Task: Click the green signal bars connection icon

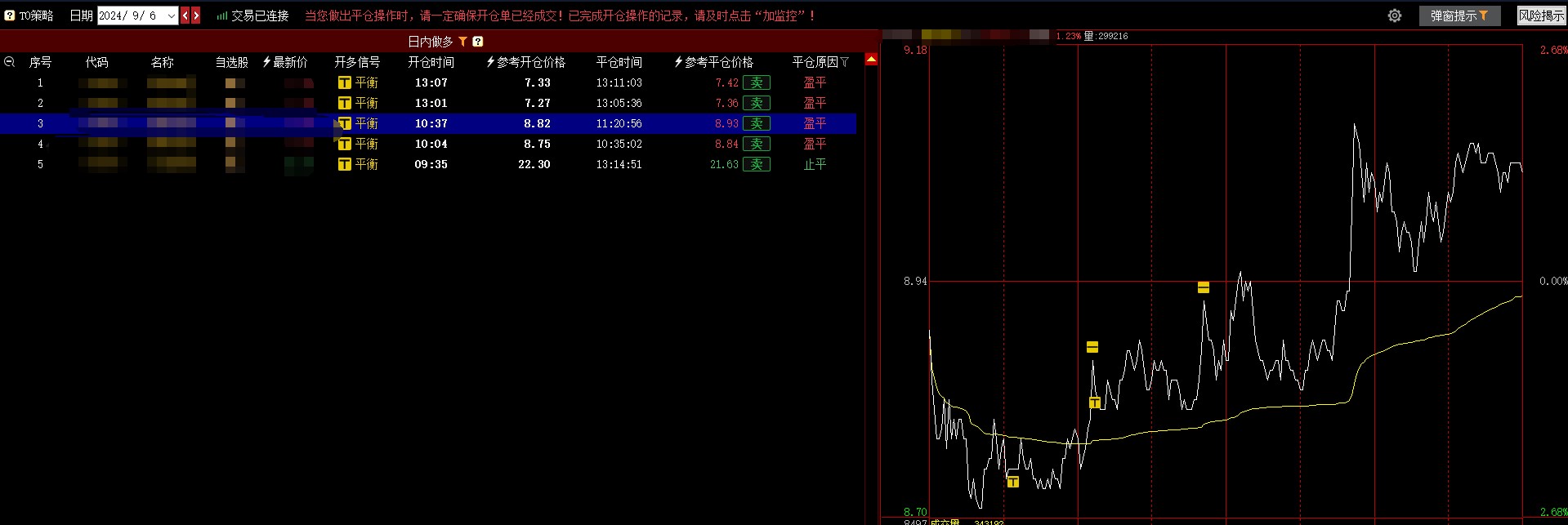Action: click(221, 16)
